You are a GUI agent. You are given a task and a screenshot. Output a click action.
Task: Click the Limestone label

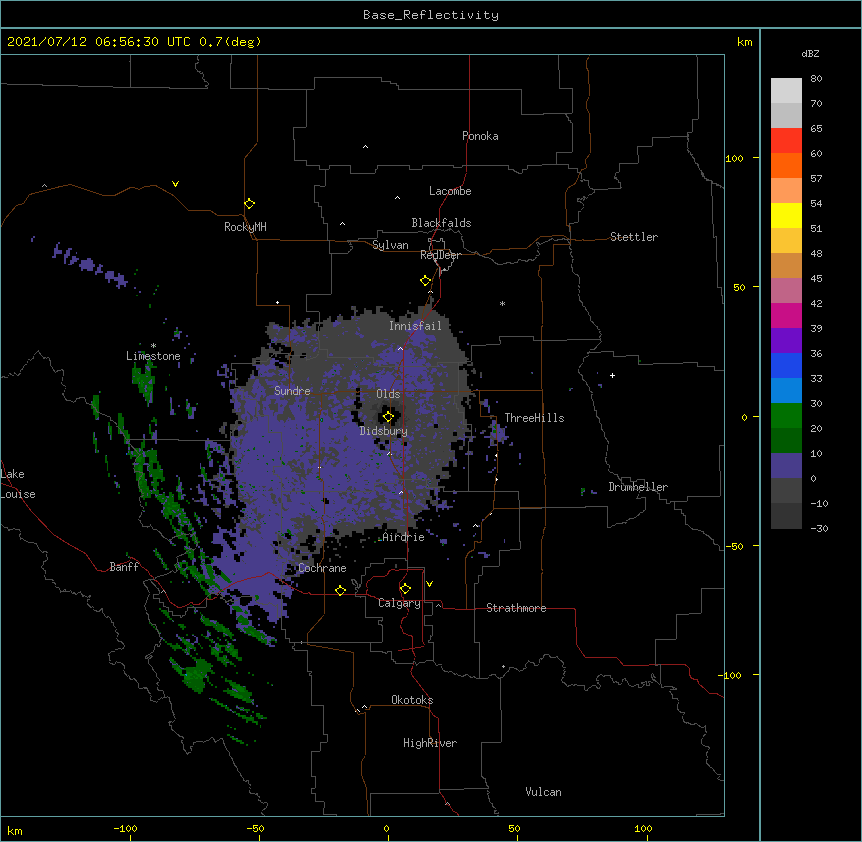[x=153, y=356]
